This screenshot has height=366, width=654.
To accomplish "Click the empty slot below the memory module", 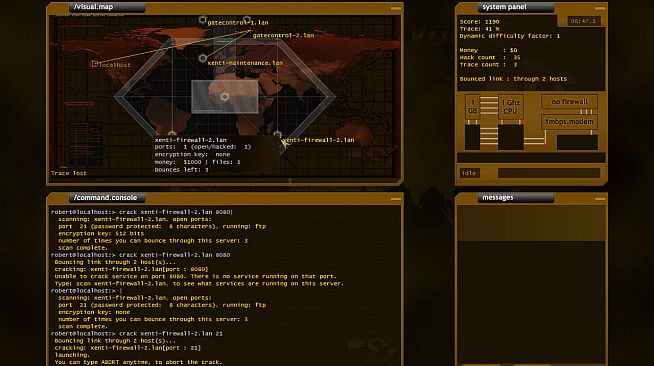I will click(x=472, y=137).
